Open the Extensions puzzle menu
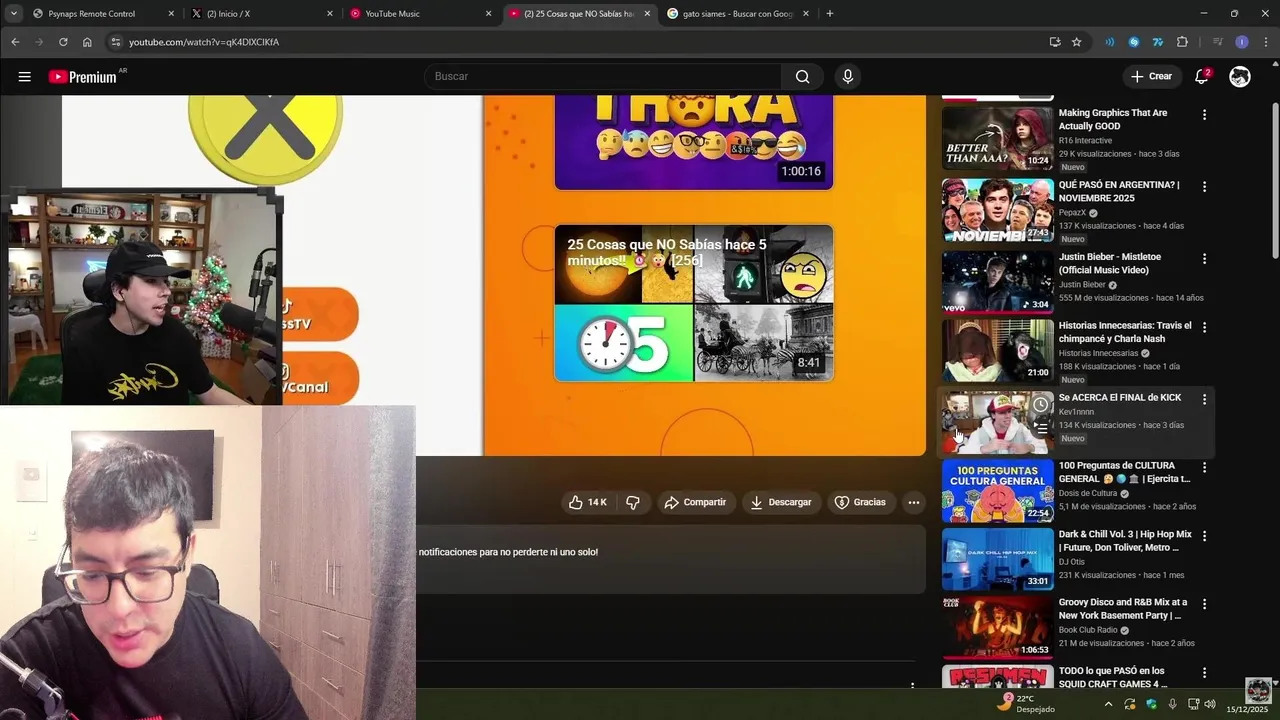Screen dimensions: 1280x720 [x=1182, y=42]
